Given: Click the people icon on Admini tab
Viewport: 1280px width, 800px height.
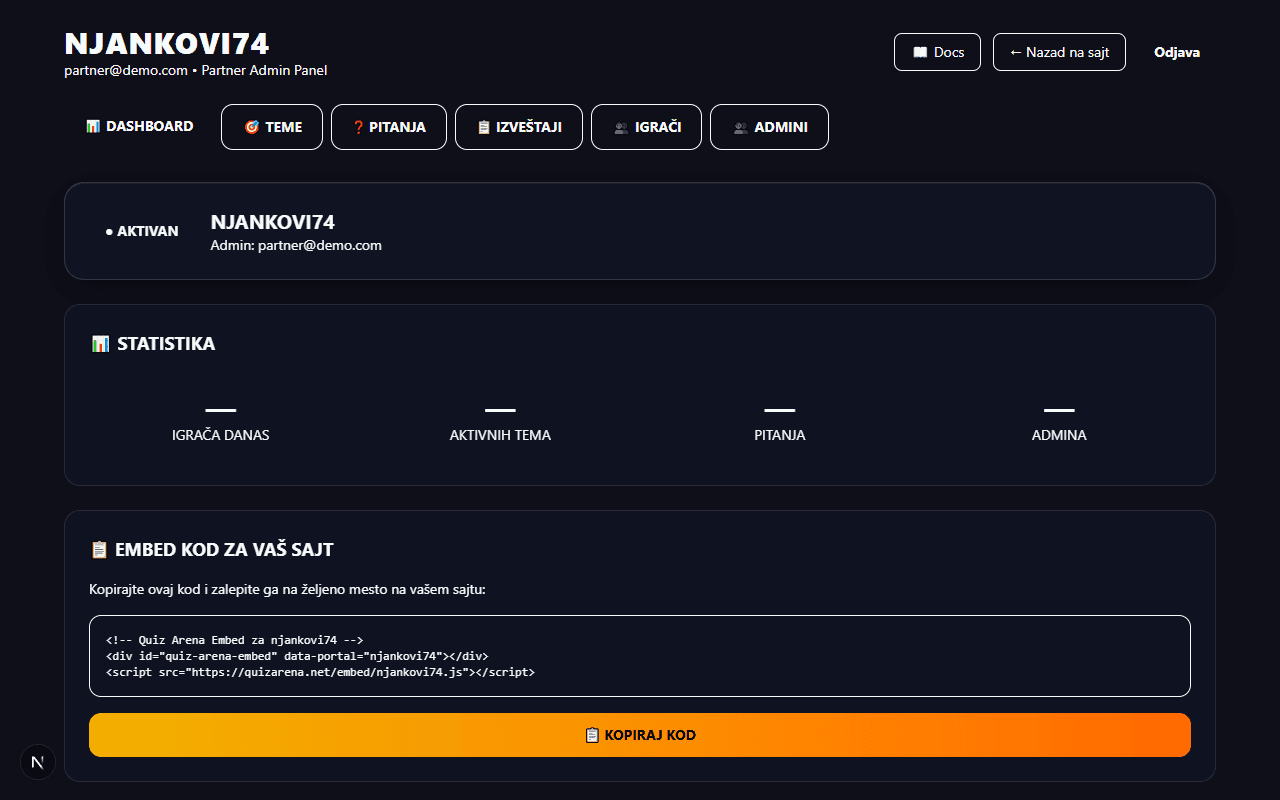Looking at the screenshot, I should [741, 128].
